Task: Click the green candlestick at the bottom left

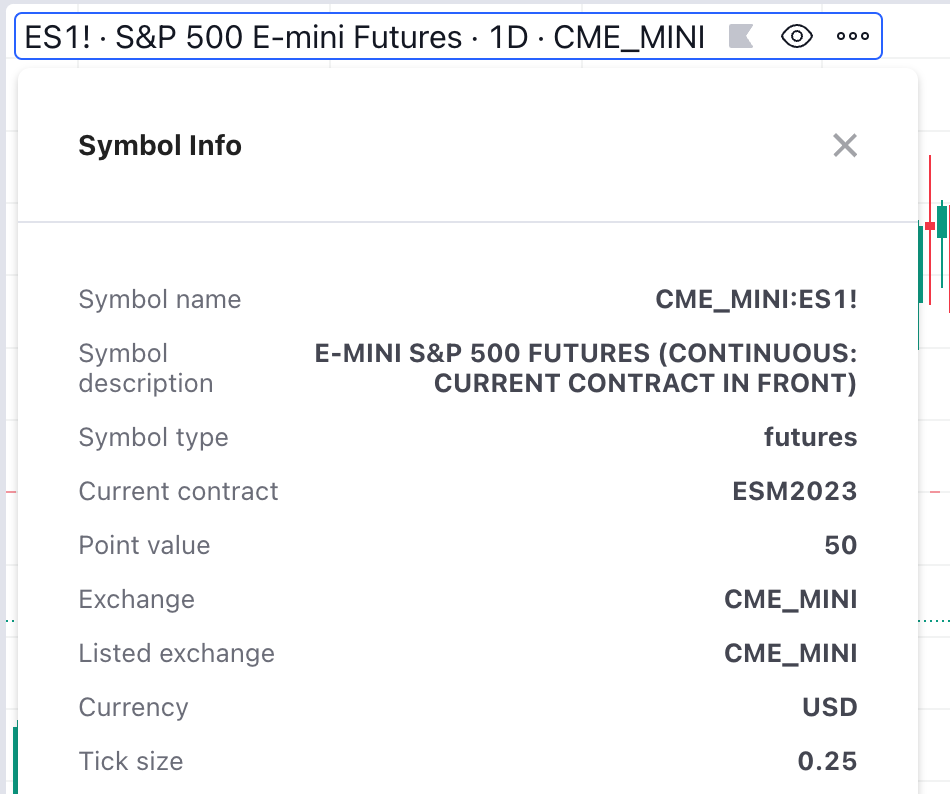Action: tap(15, 760)
